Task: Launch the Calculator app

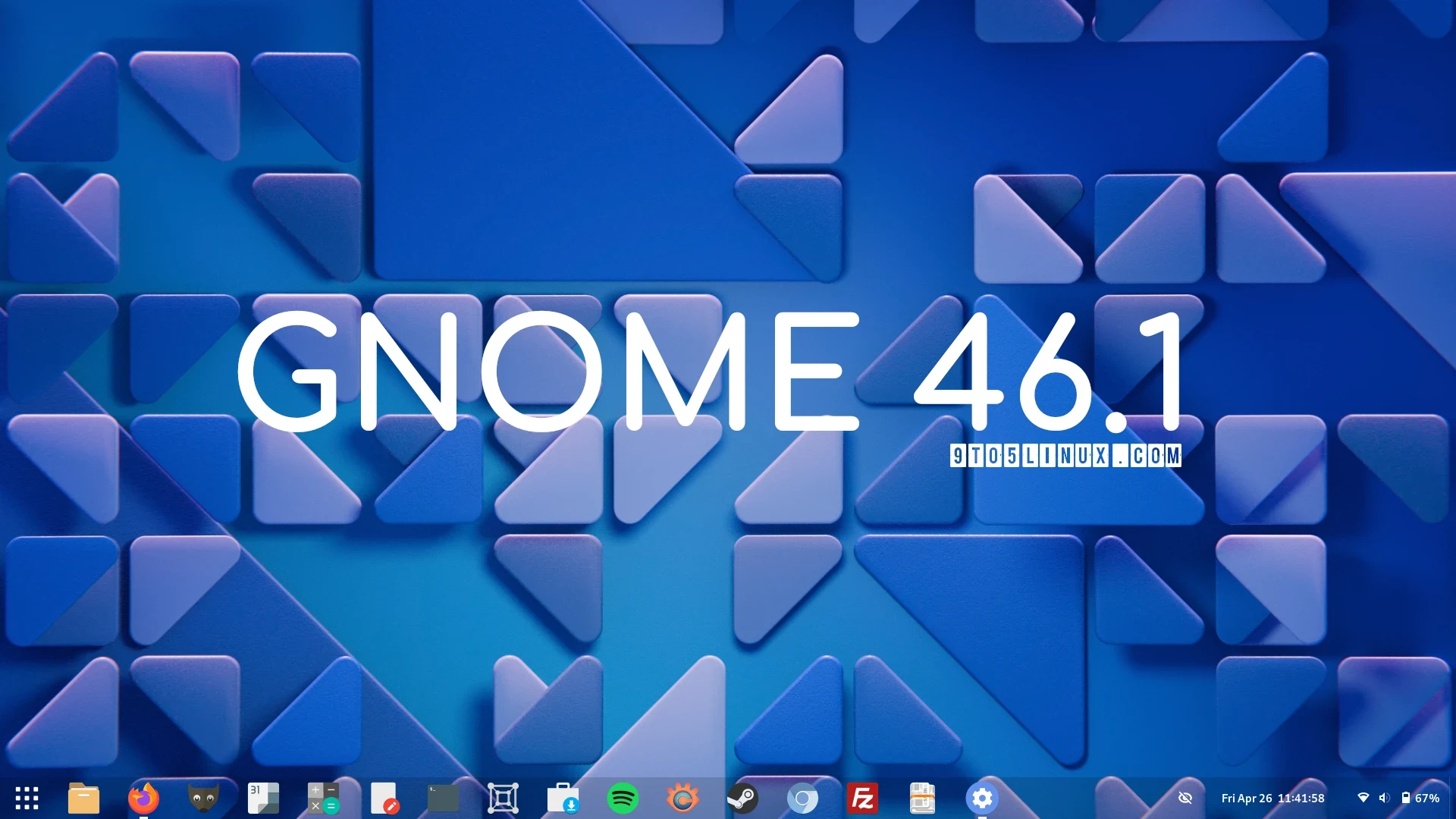Action: coord(323,798)
